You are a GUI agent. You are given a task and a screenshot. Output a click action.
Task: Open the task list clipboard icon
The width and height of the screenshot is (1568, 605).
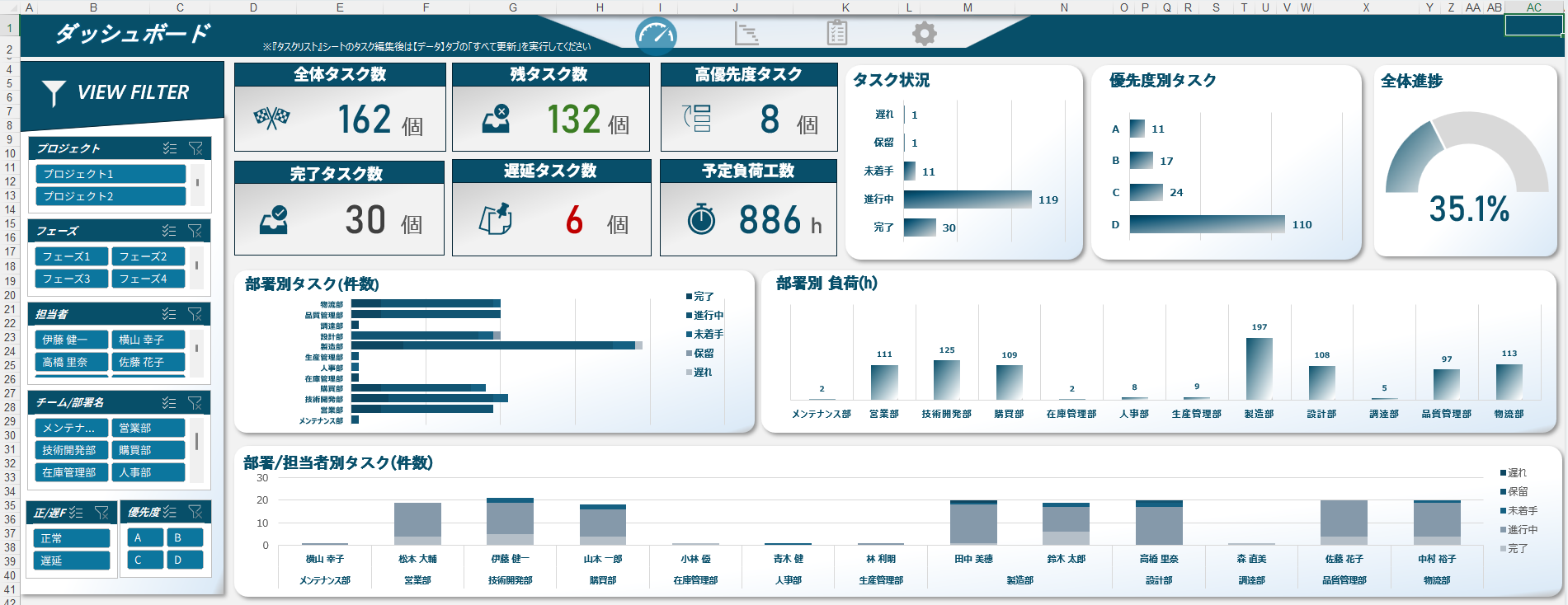coord(836,33)
